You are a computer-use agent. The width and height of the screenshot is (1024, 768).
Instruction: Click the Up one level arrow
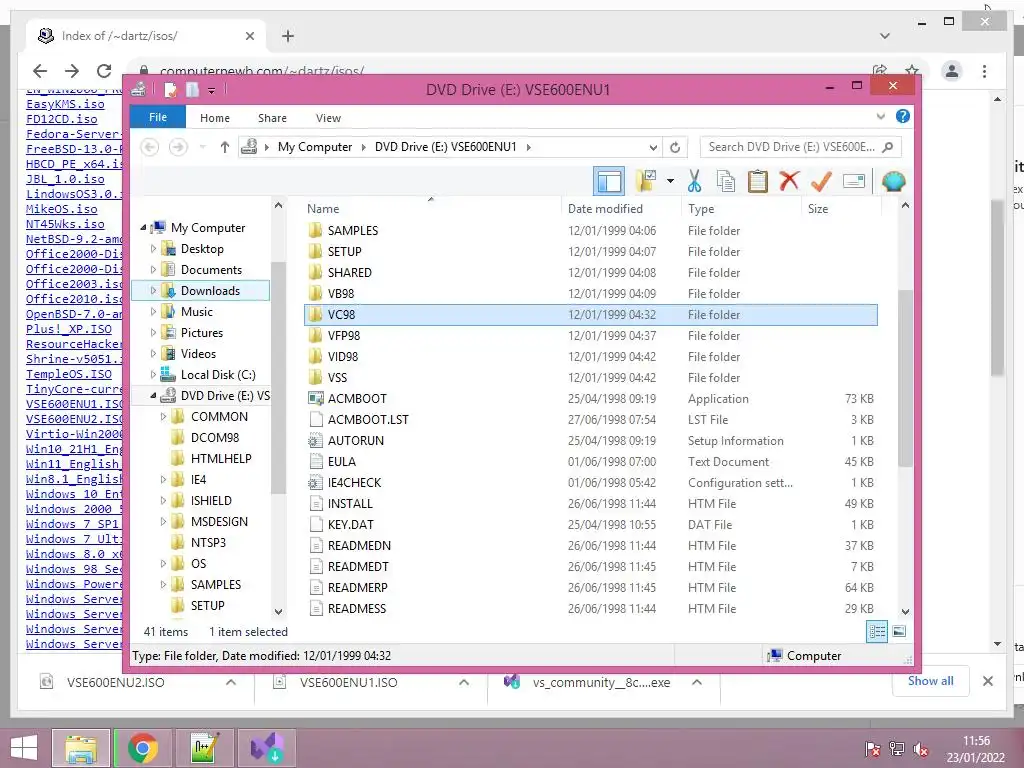[x=225, y=147]
